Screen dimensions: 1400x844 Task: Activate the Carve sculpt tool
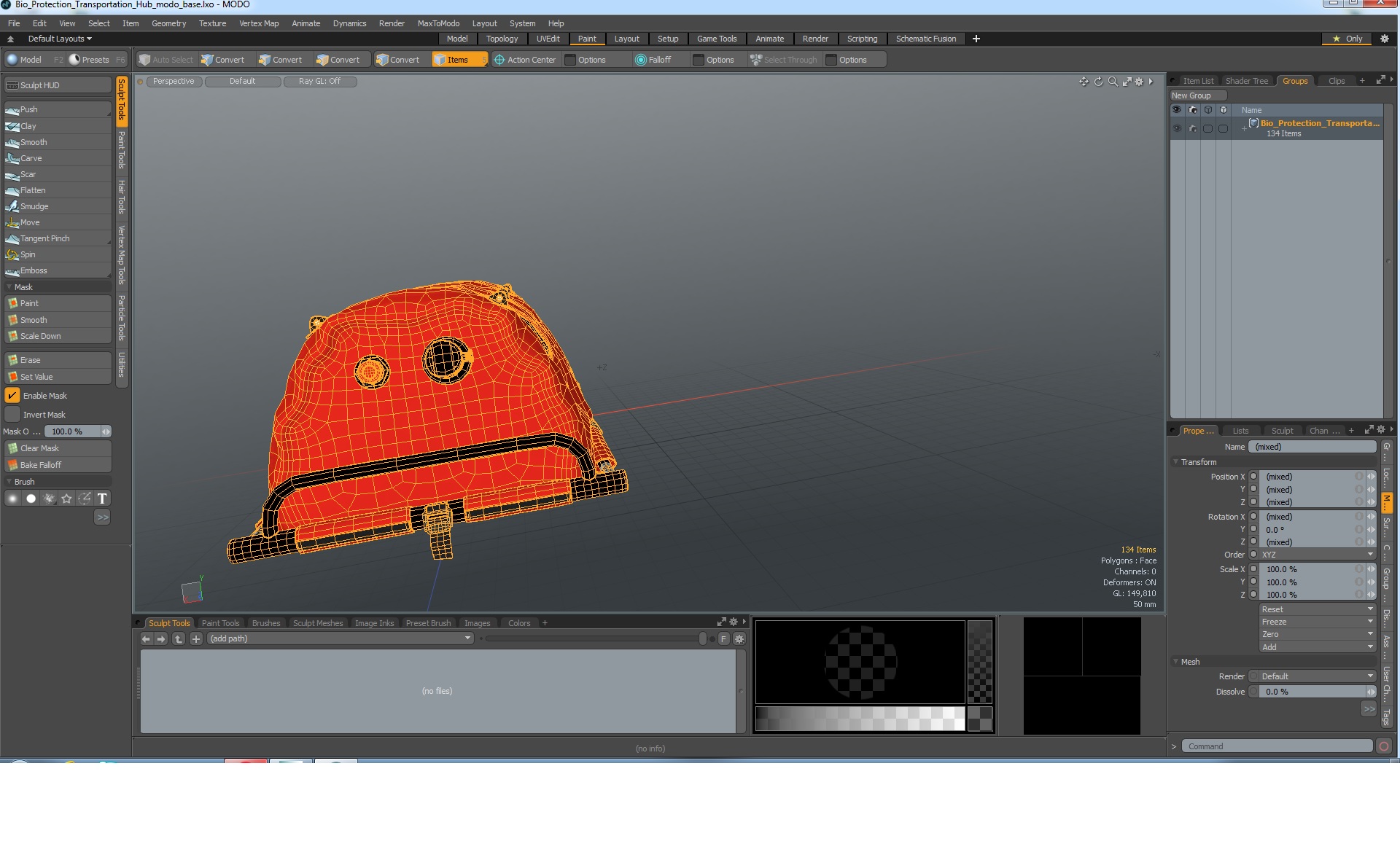pyautogui.click(x=58, y=158)
